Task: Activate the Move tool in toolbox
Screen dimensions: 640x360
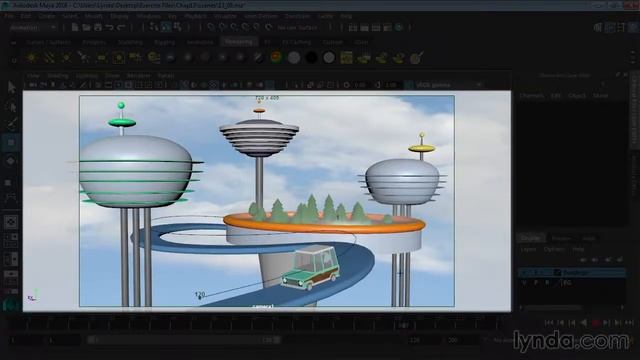Action: (x=11, y=142)
